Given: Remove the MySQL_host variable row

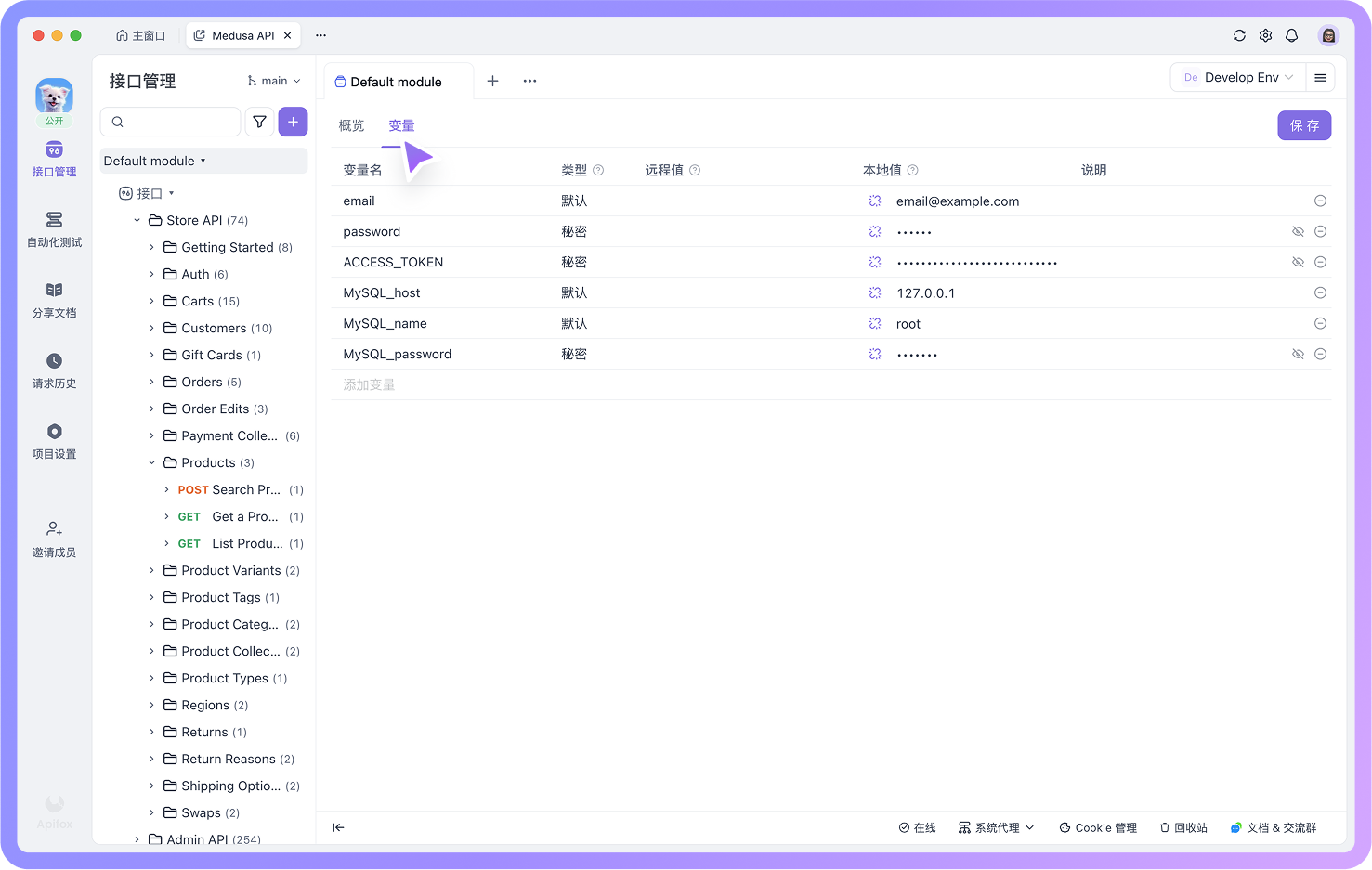Looking at the screenshot, I should coord(1320,292).
